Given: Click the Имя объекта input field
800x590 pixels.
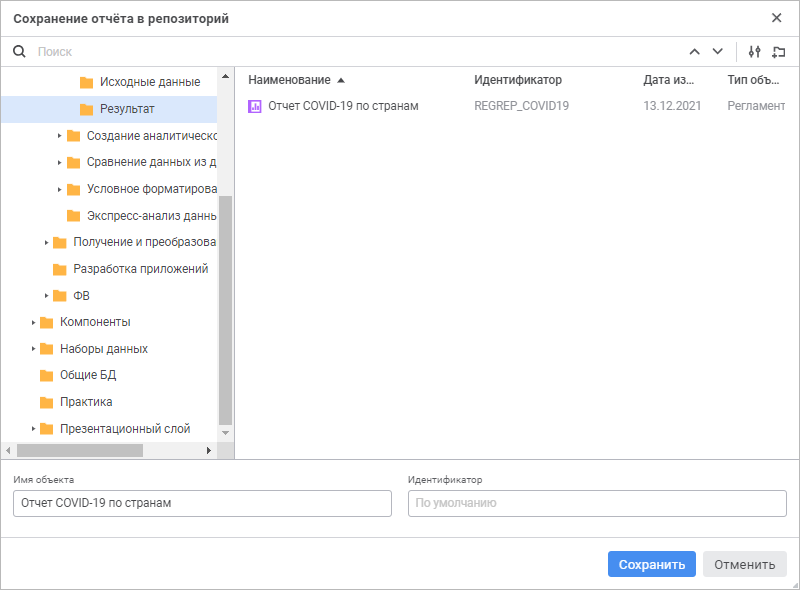Looking at the screenshot, I should pos(202,503).
